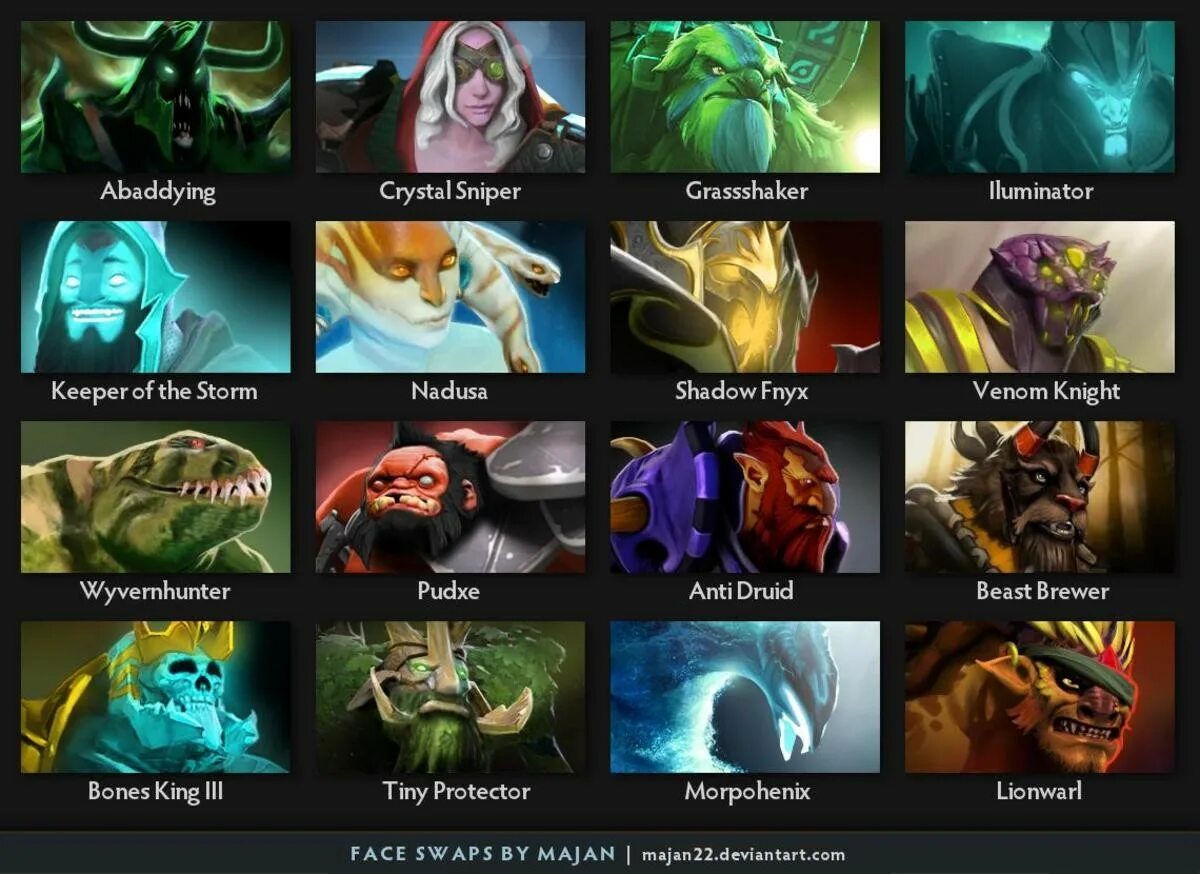Screen dimensions: 1200x874
Task: Pick the Lionwarl hero portrait
Action: (x=1040, y=697)
